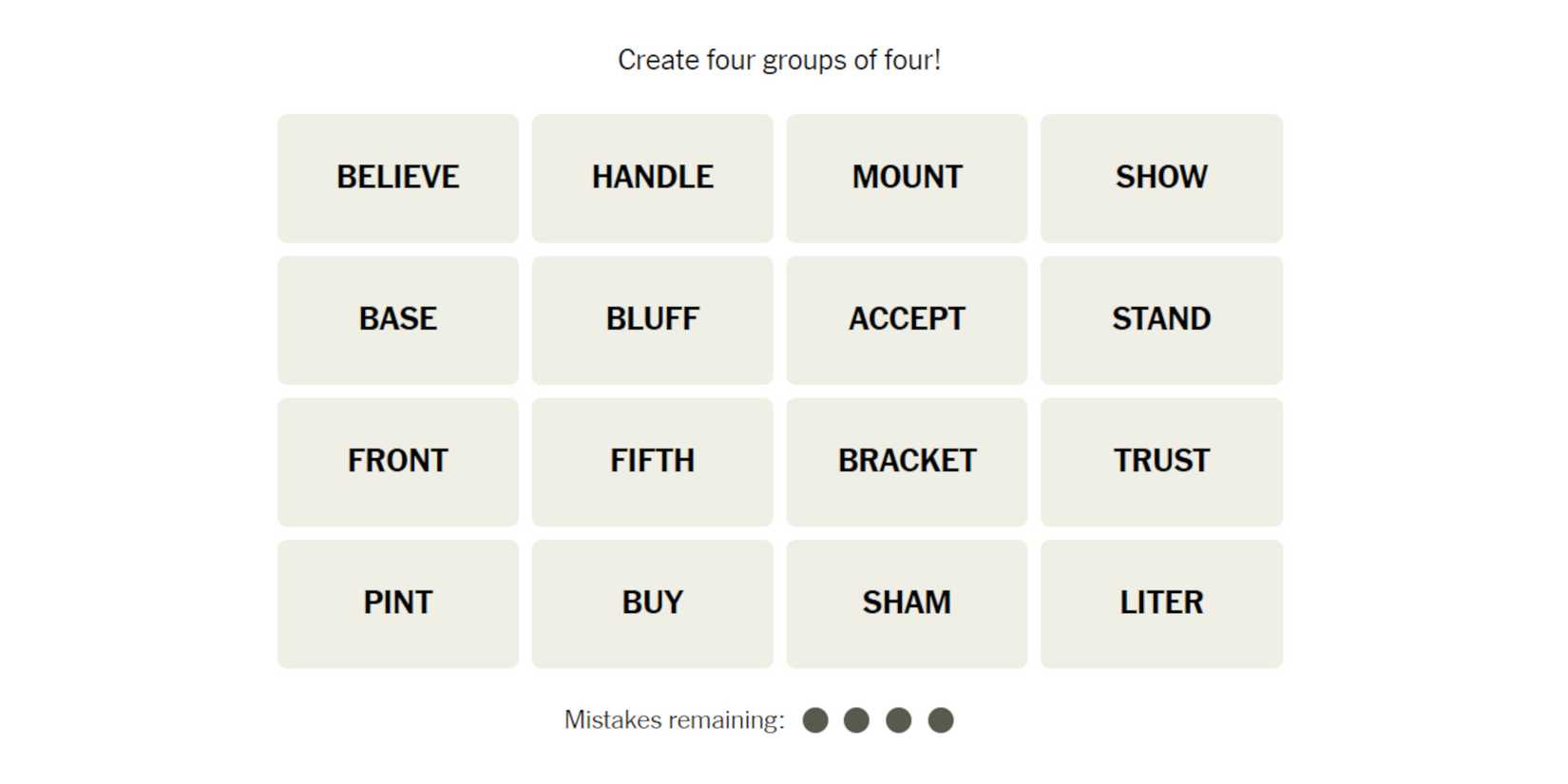
Task: Select the BLUFF tile
Action: click(652, 319)
